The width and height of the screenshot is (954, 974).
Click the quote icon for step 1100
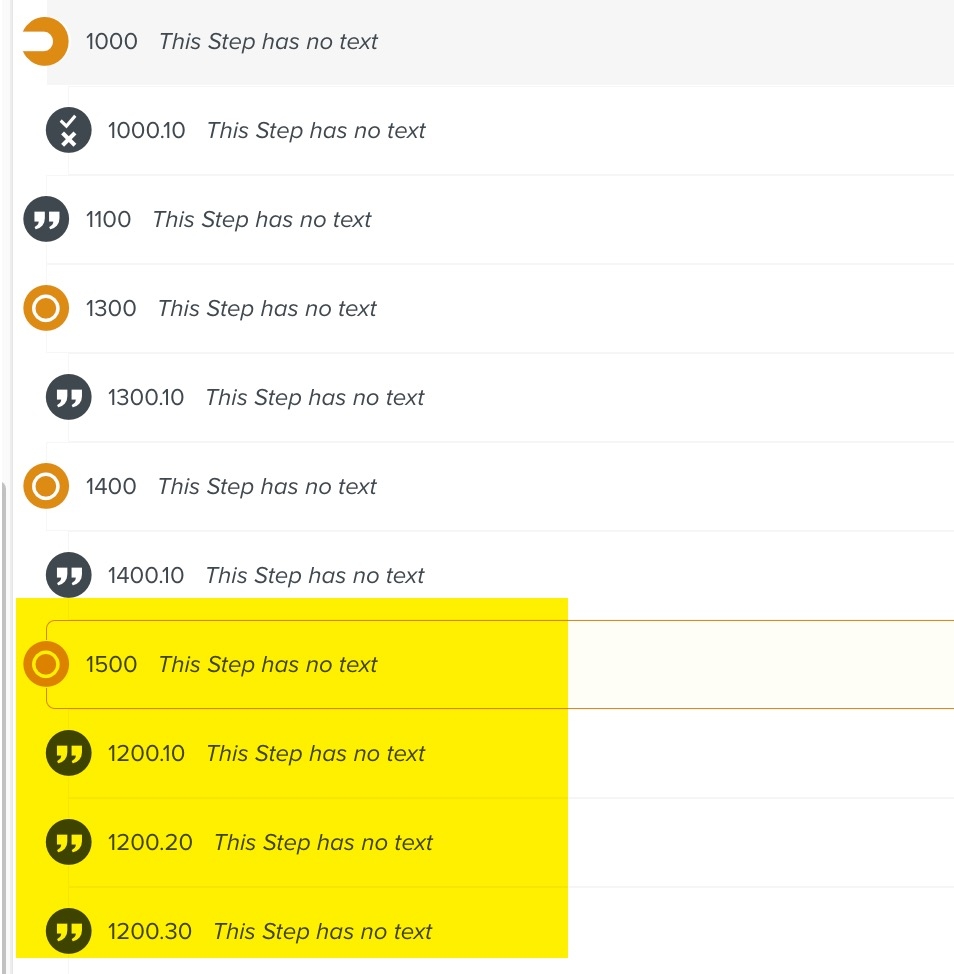(46, 220)
